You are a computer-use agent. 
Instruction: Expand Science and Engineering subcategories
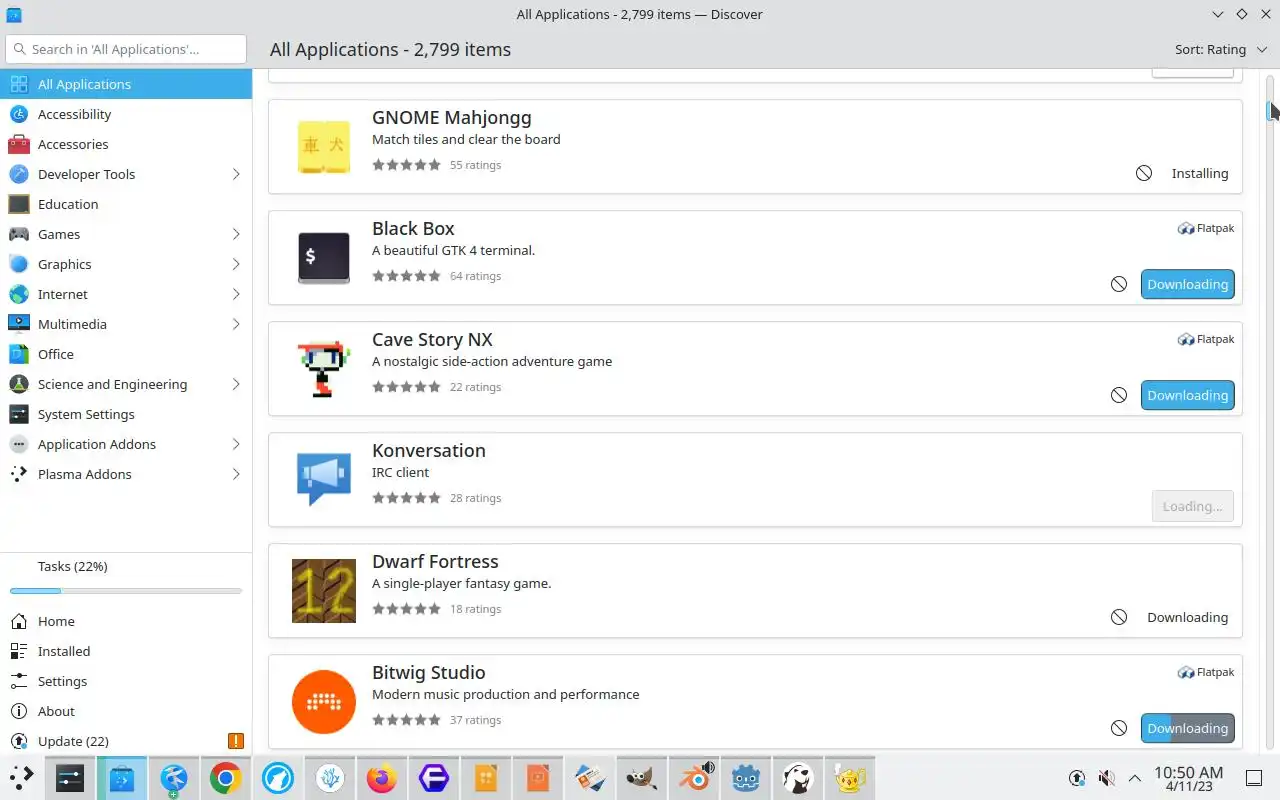236,384
